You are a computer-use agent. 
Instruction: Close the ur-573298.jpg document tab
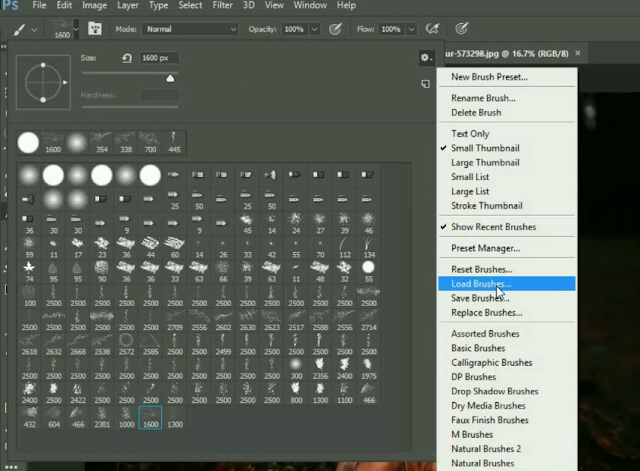click(578, 53)
